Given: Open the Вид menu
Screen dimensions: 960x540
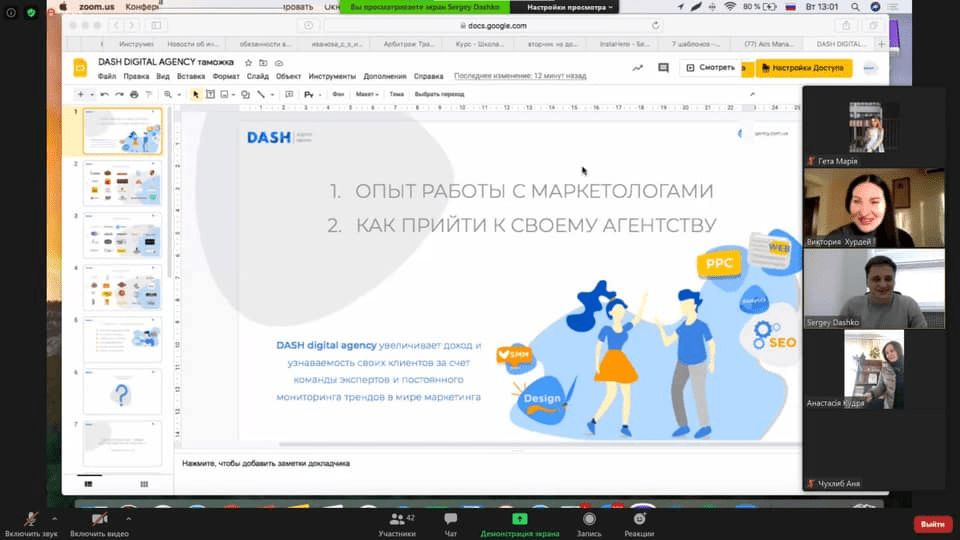Looking at the screenshot, I should tap(163, 77).
